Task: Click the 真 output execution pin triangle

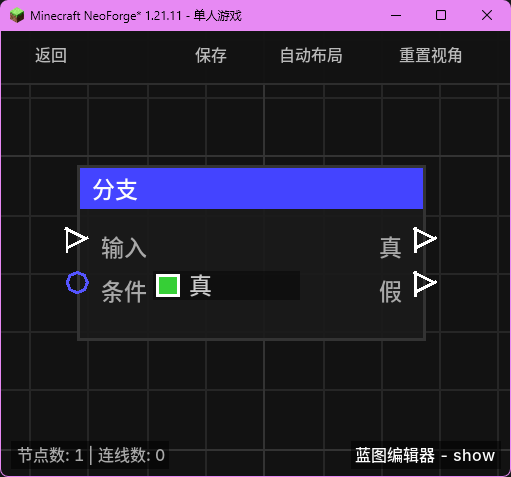Action: click(425, 239)
